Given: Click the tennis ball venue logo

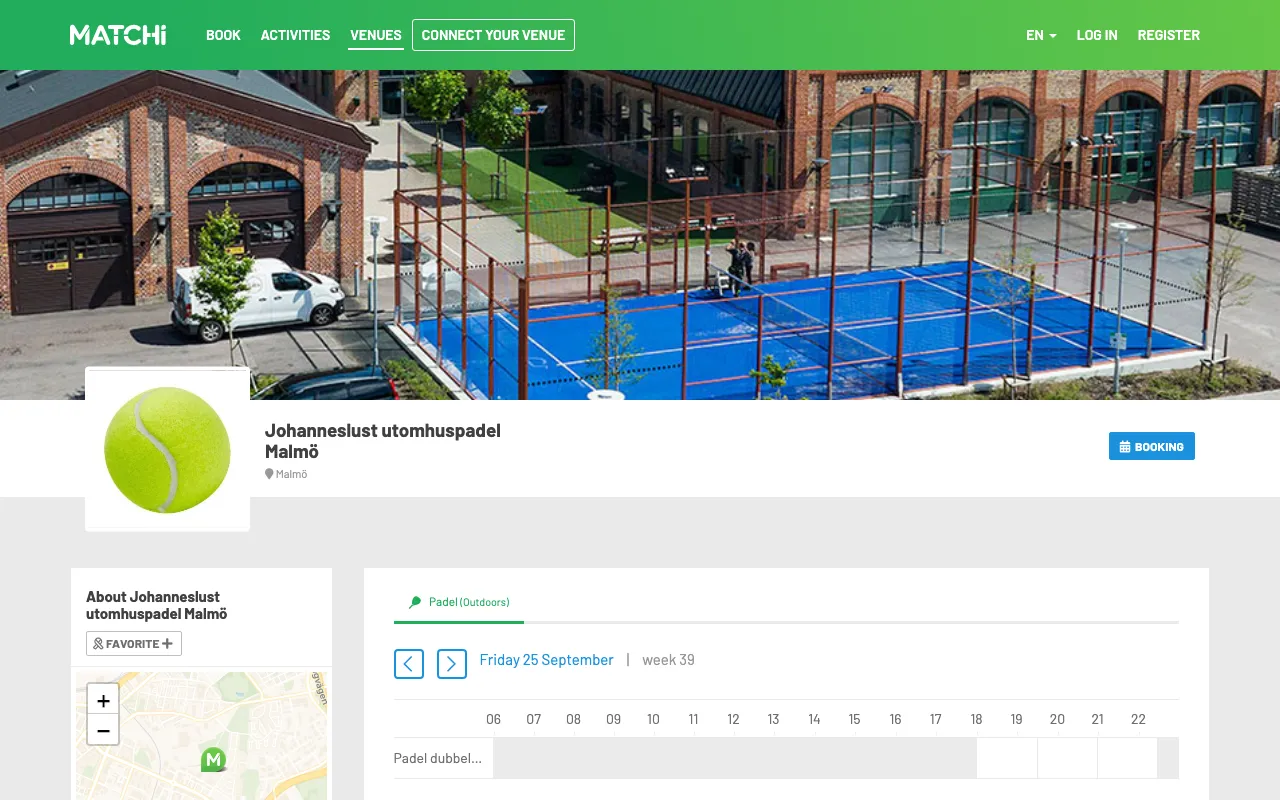Looking at the screenshot, I should click(167, 449).
